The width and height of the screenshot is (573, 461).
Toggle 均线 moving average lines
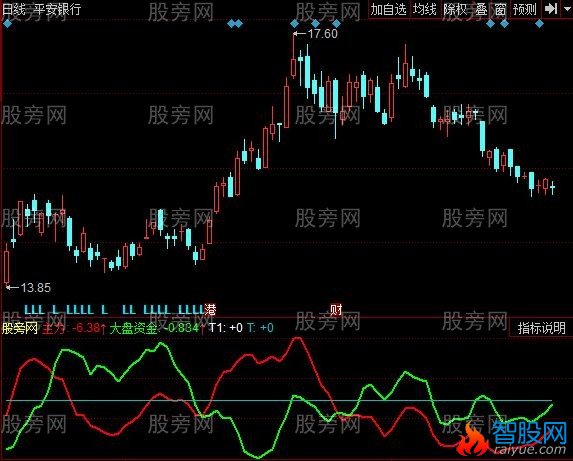[x=425, y=9]
